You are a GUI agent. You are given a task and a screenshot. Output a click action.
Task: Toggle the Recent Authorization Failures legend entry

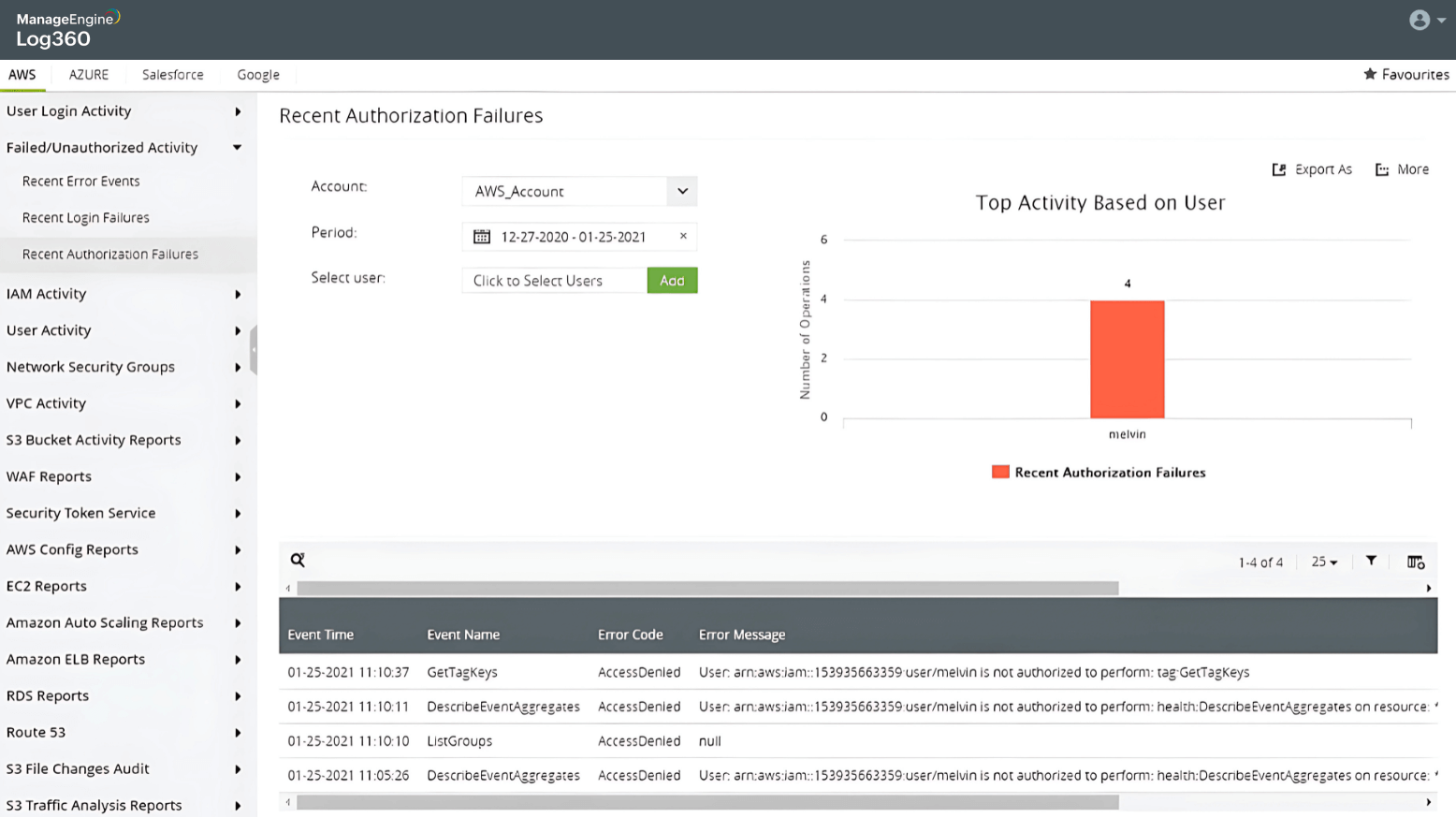[1099, 473]
